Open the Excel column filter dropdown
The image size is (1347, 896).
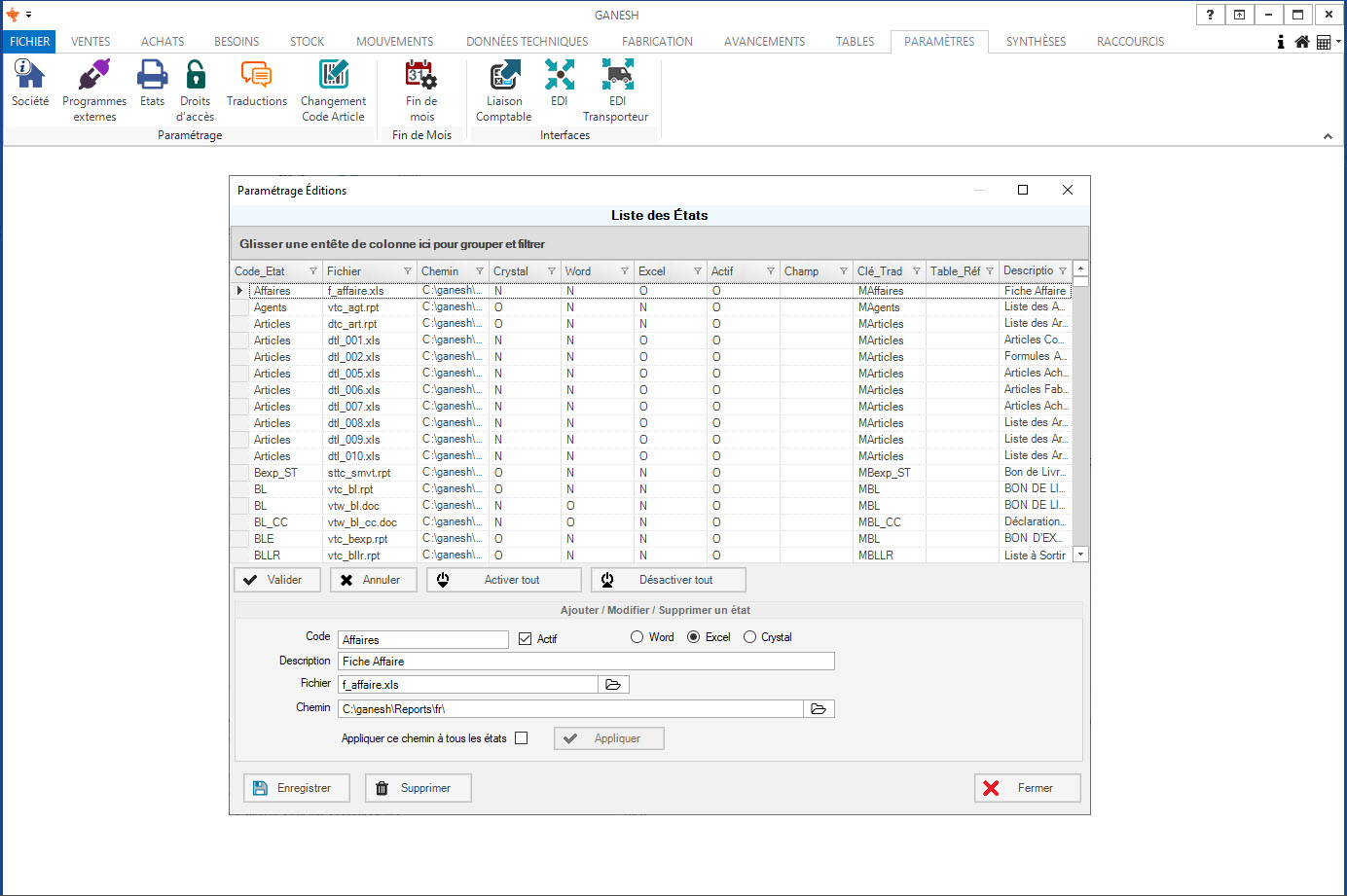[698, 271]
